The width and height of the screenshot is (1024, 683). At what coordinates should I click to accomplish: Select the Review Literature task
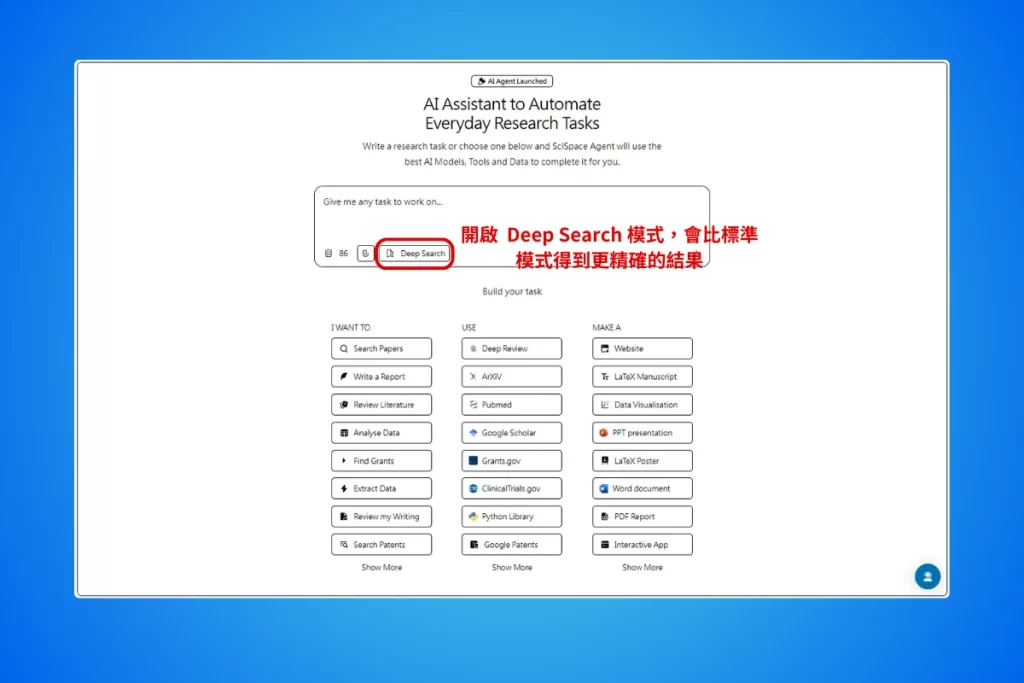[381, 405]
